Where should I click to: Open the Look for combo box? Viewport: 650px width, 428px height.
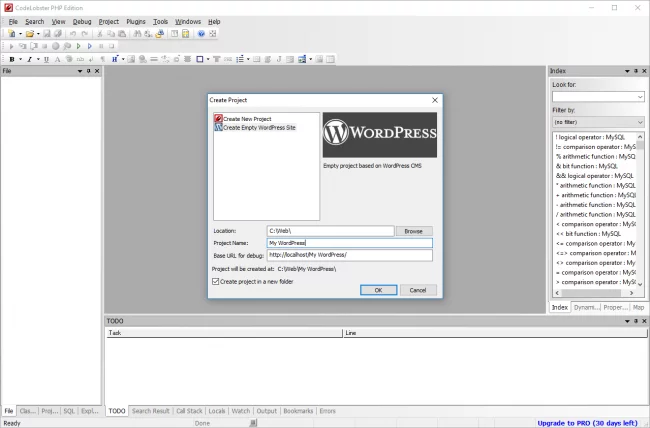[598, 97]
